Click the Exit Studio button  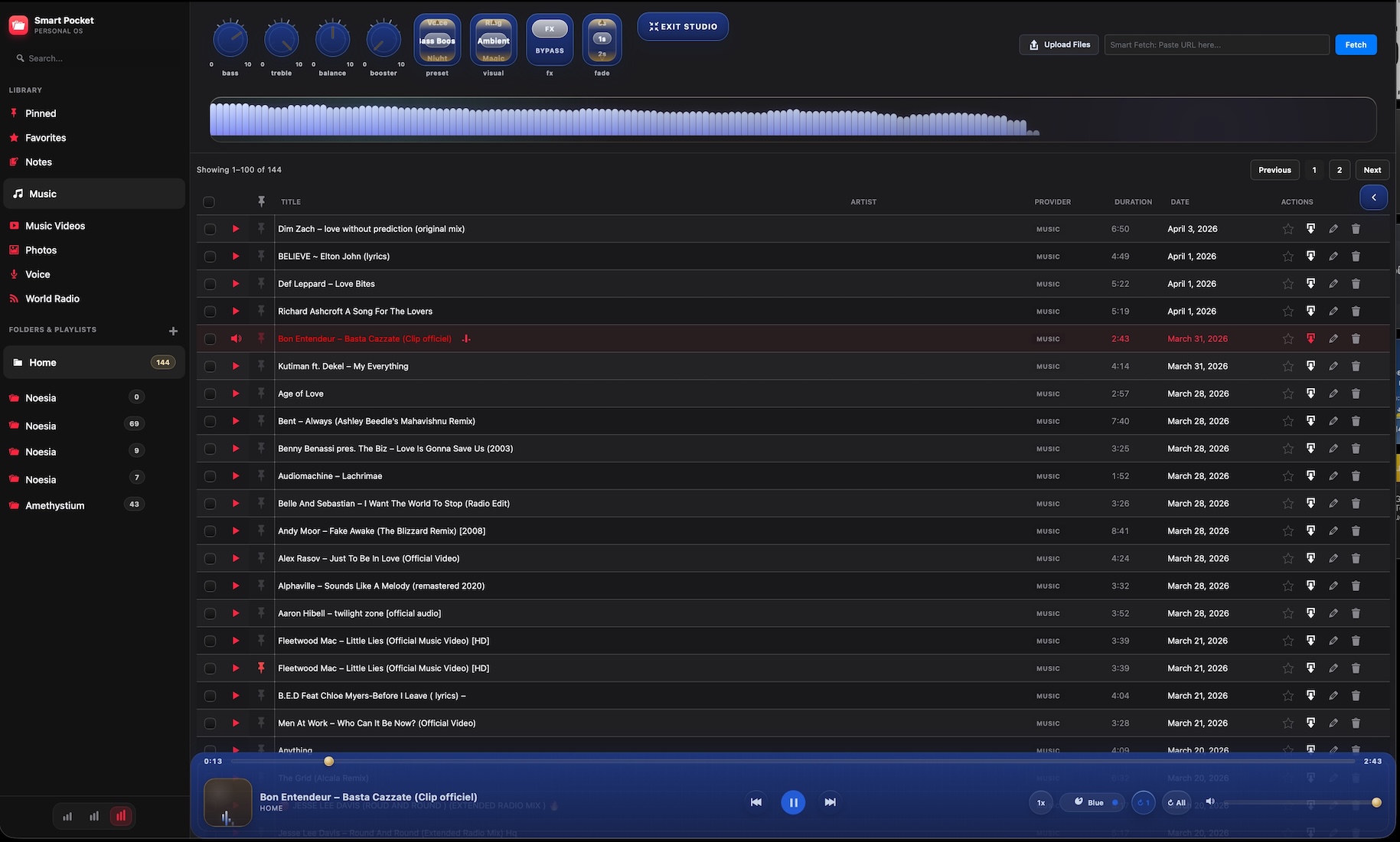coord(683,27)
